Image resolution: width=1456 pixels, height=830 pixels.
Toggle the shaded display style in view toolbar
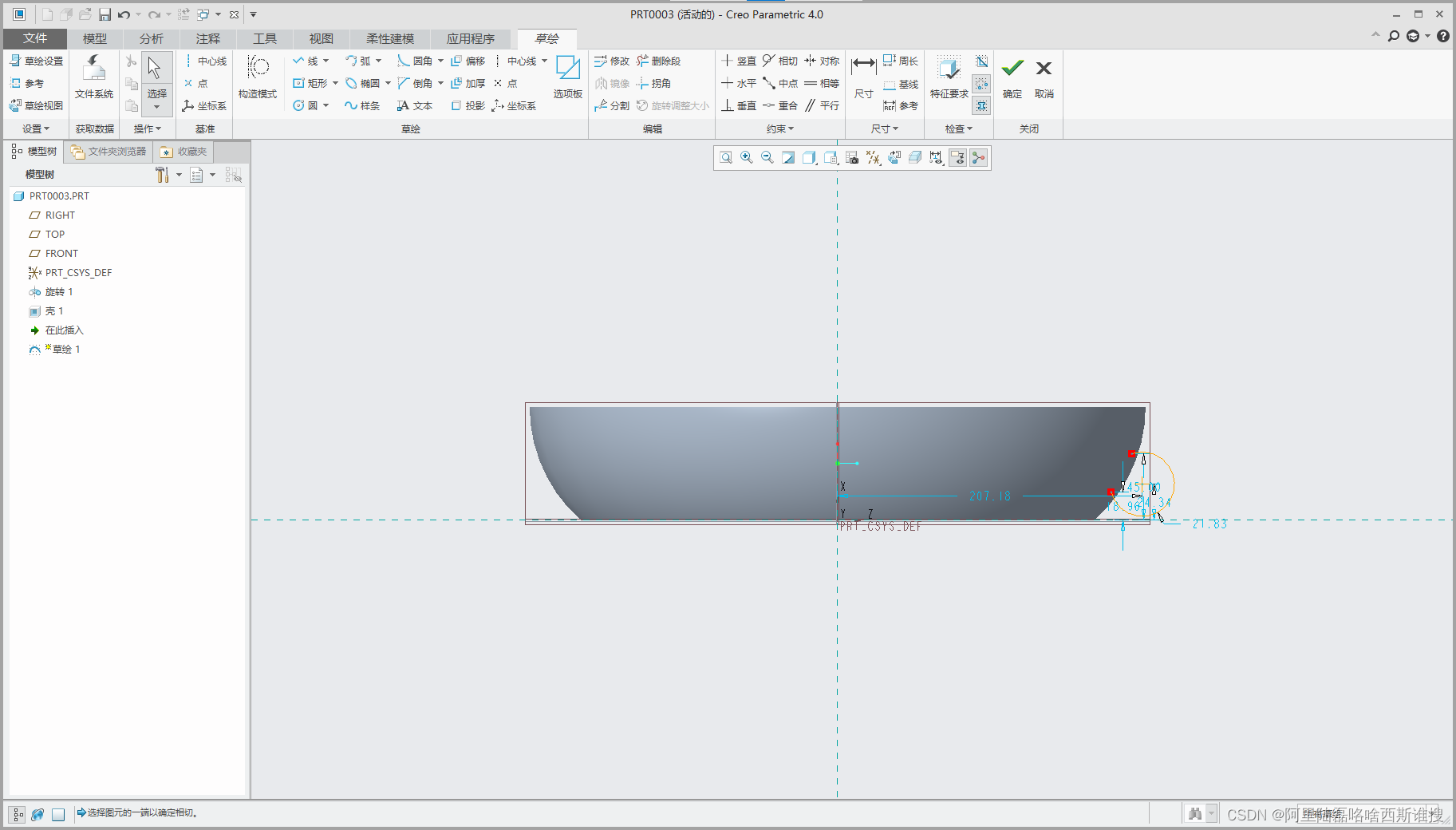tap(809, 158)
